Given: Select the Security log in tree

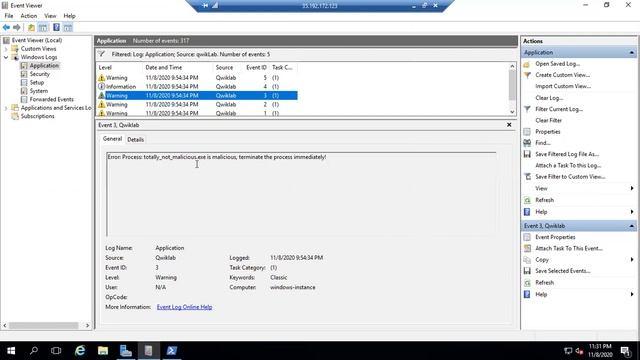Looking at the screenshot, I should tap(40, 74).
